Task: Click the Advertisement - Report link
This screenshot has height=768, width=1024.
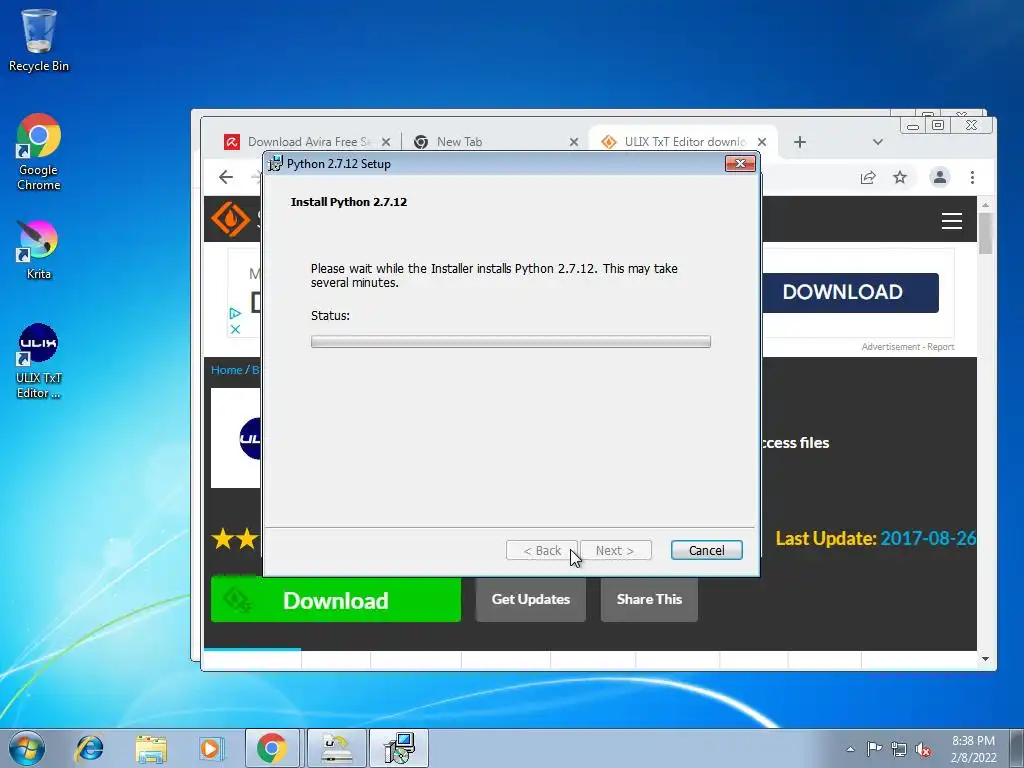Action: click(908, 347)
